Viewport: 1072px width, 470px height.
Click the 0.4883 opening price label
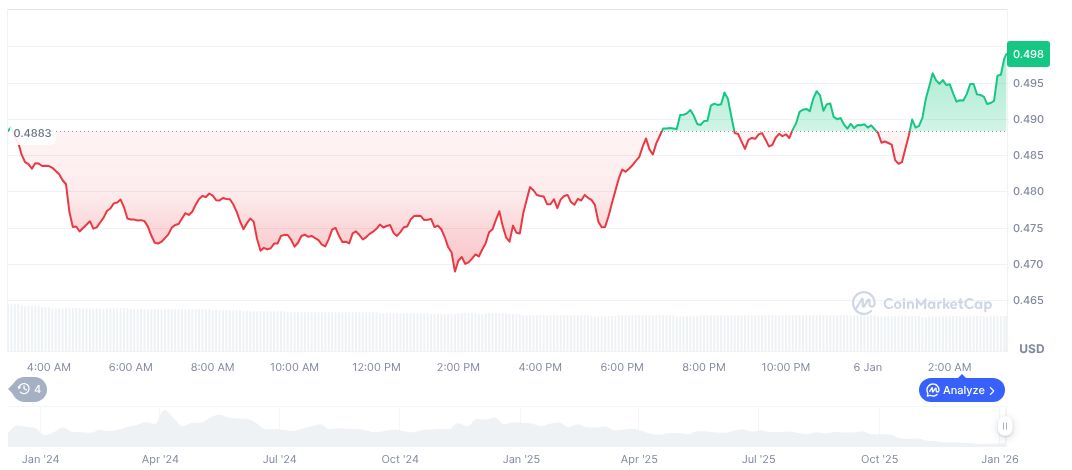coord(32,132)
